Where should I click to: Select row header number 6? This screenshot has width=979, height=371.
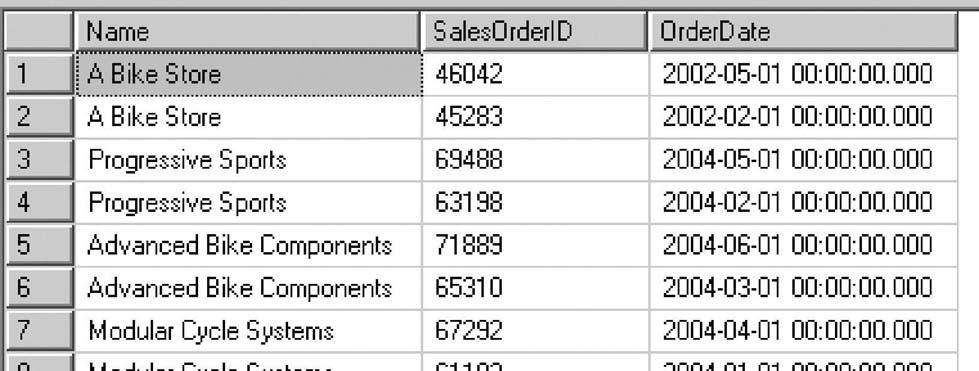tap(39, 287)
